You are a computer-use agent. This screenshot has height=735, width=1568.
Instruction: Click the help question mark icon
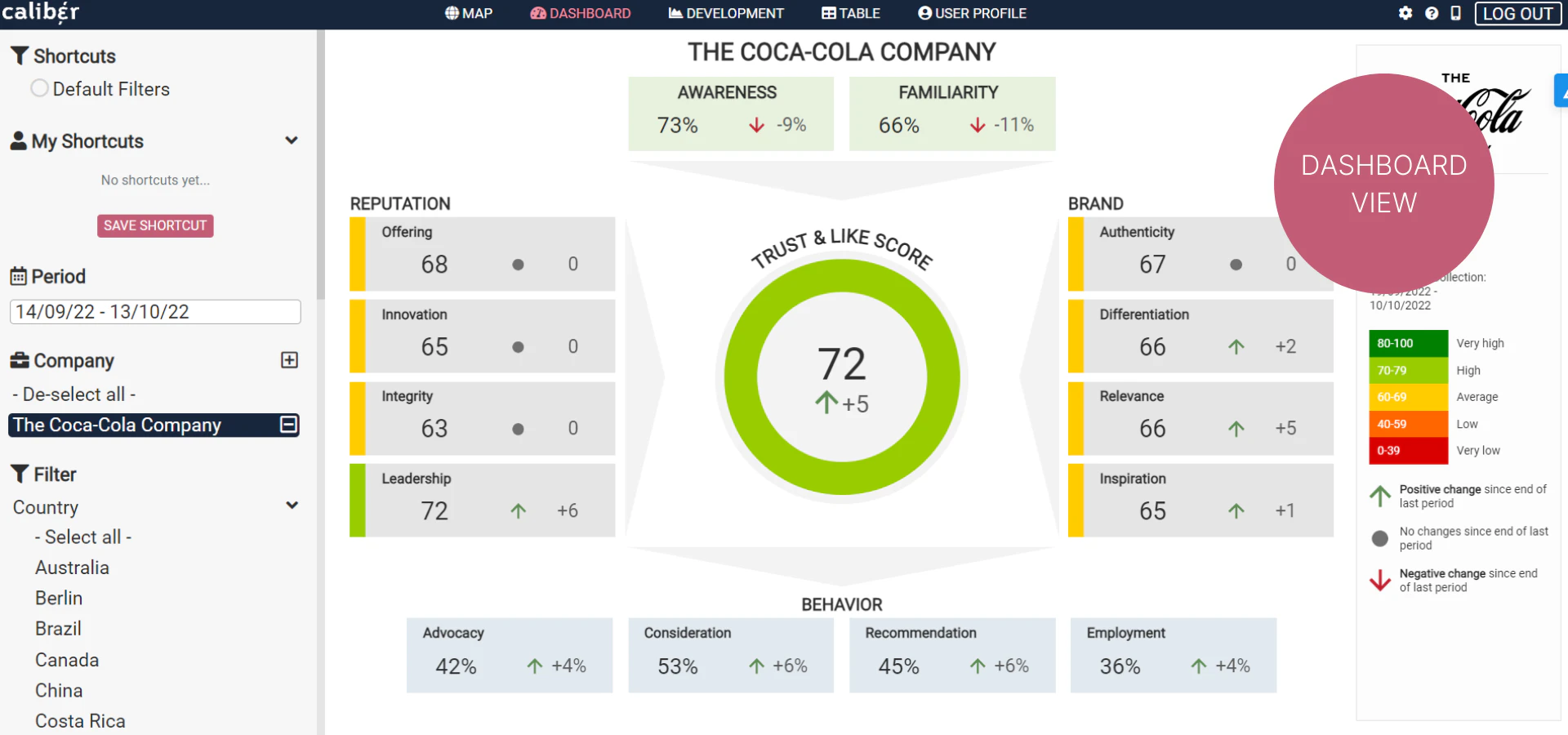pos(1432,13)
